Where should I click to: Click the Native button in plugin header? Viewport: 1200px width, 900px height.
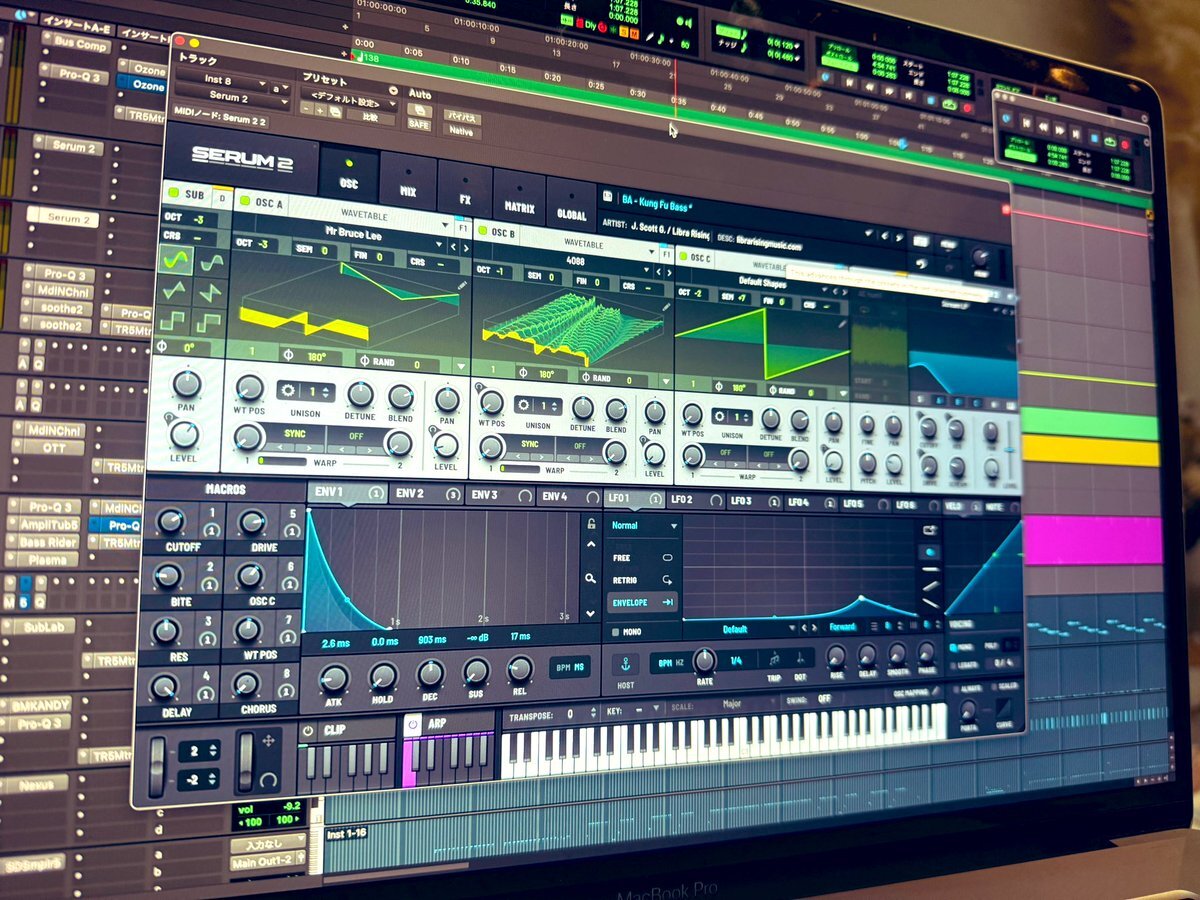click(462, 131)
